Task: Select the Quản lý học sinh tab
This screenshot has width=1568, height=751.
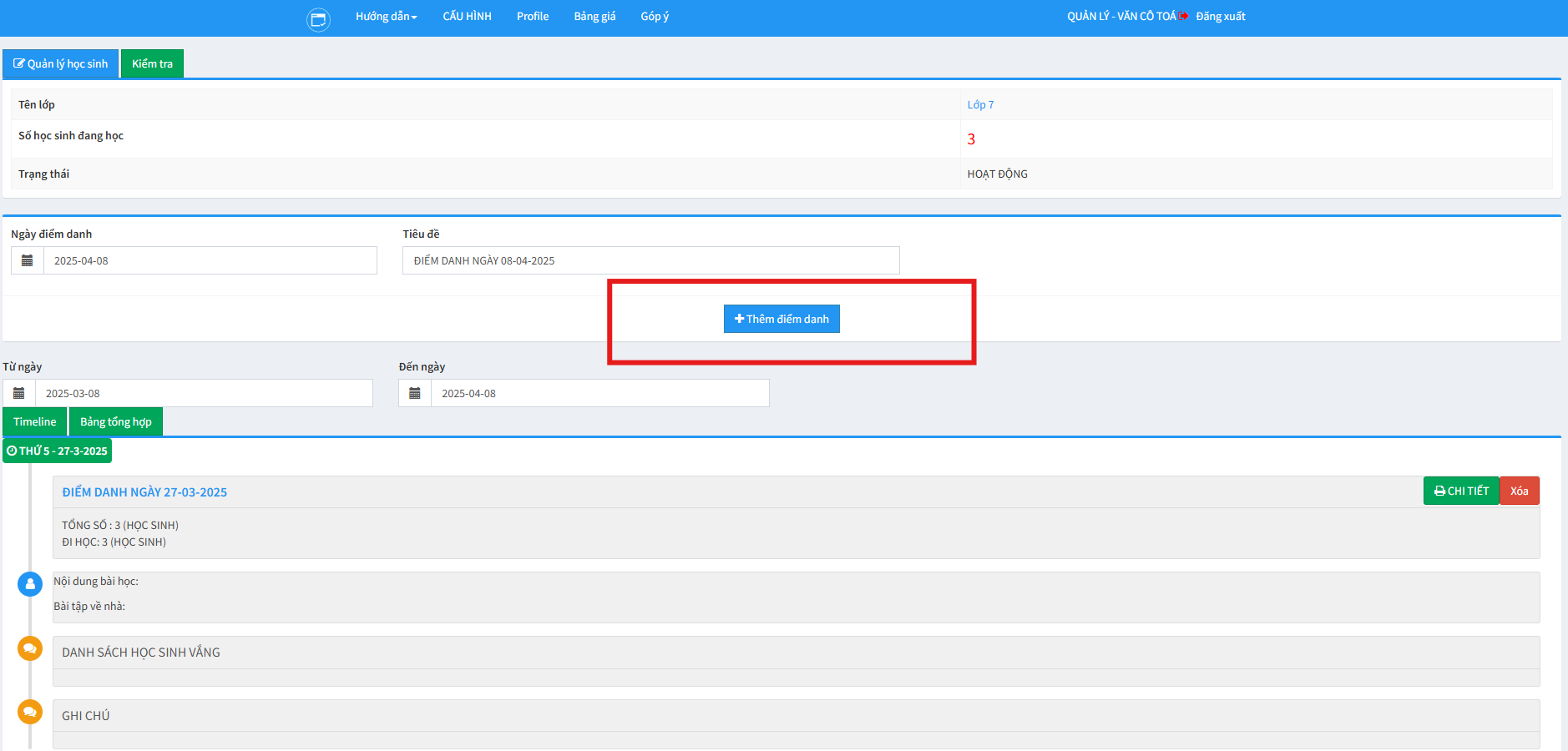Action: pos(61,64)
